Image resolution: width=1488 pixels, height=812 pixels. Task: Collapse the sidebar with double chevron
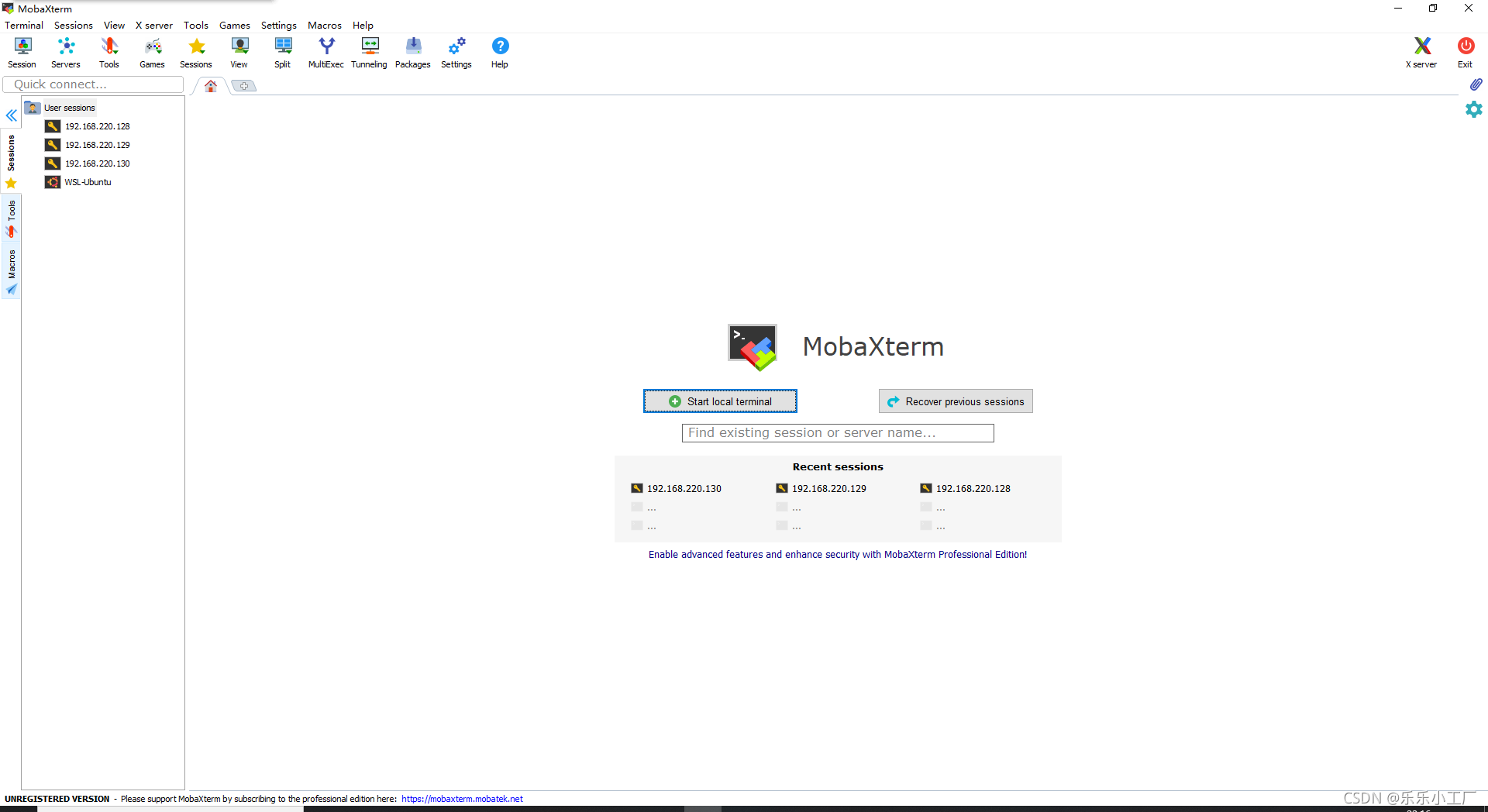pyautogui.click(x=12, y=115)
